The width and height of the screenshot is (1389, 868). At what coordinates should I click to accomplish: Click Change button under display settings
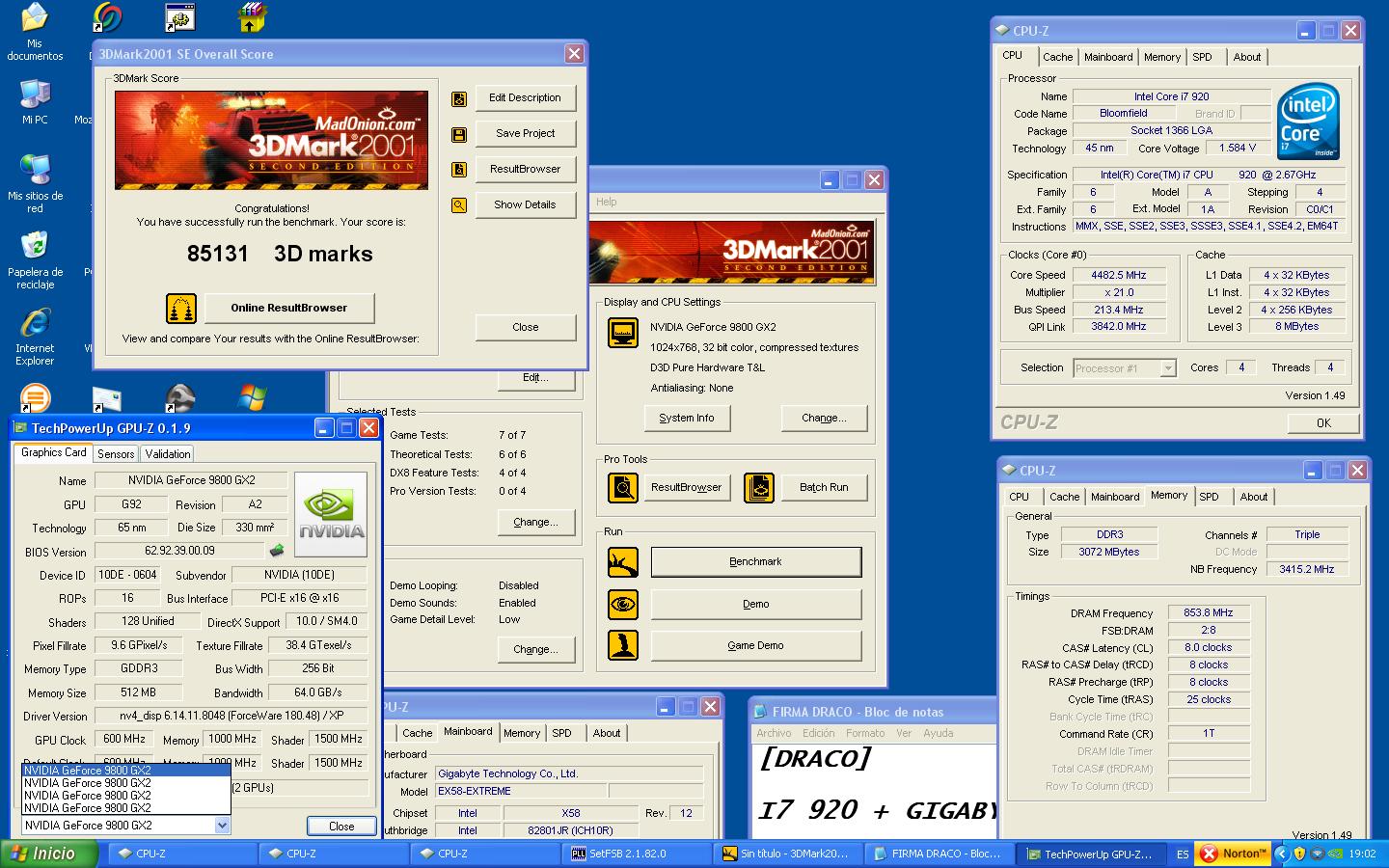tap(824, 419)
